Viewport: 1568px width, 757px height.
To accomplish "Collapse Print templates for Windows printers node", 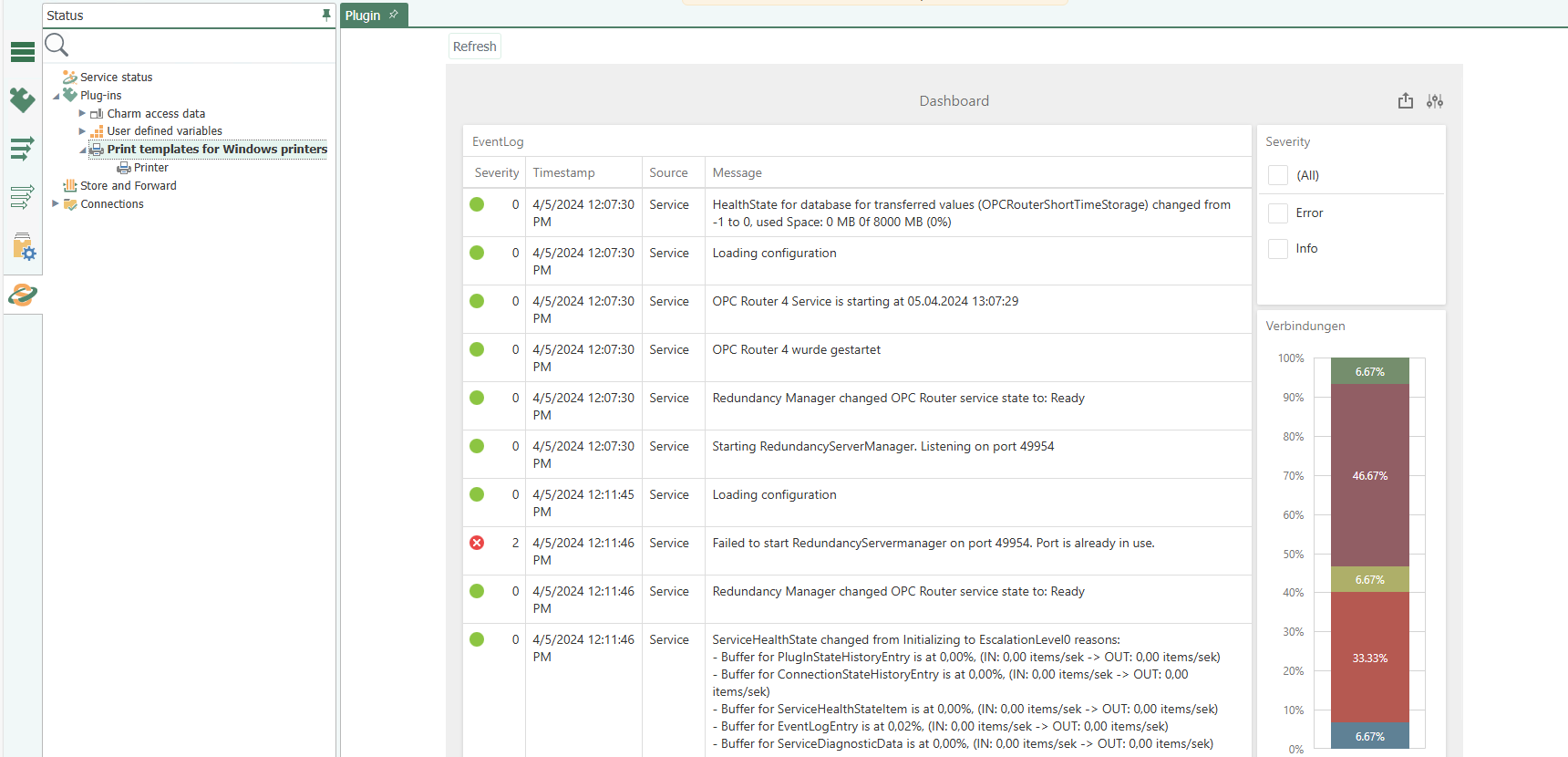I will click(83, 150).
